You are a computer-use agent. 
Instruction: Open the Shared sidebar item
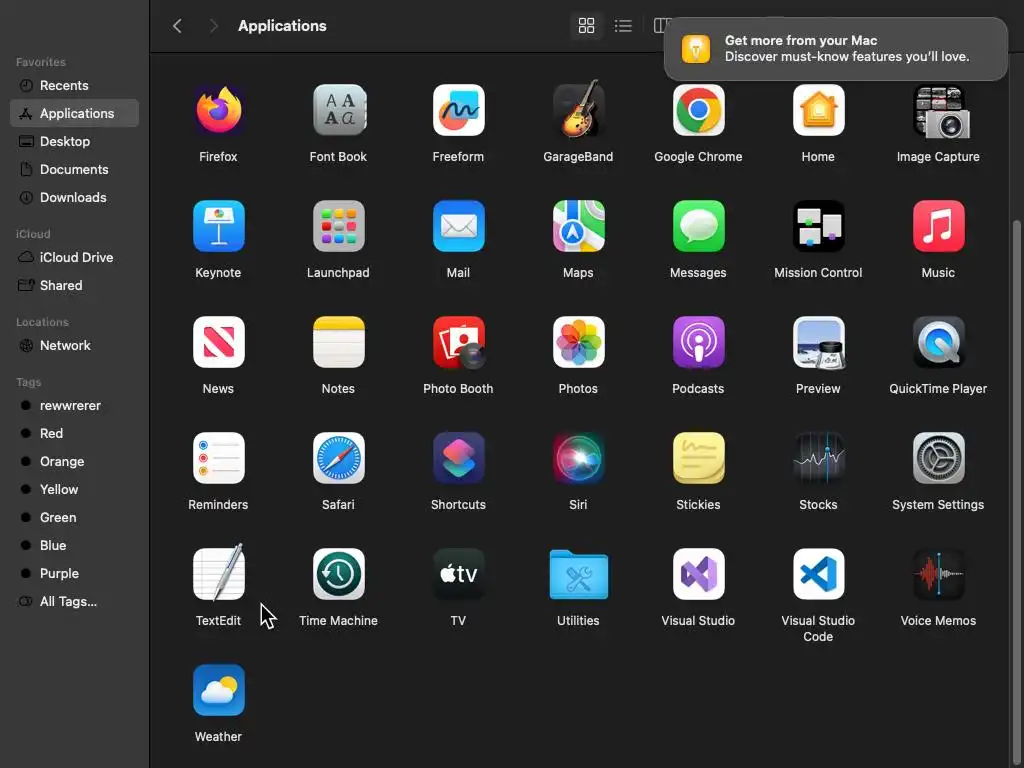click(x=74, y=285)
